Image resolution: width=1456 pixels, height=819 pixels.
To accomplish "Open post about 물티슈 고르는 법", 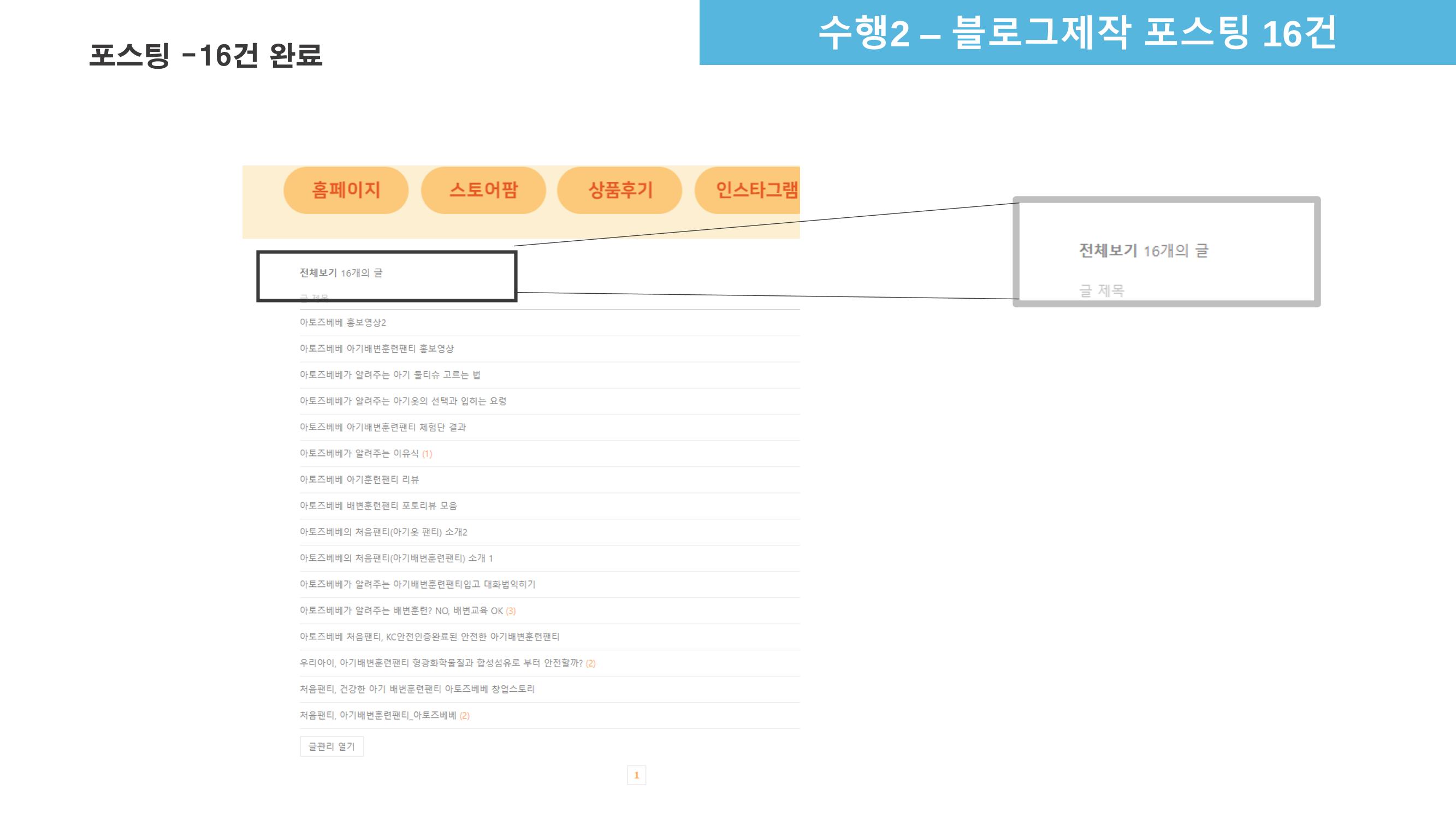I will (x=389, y=375).
